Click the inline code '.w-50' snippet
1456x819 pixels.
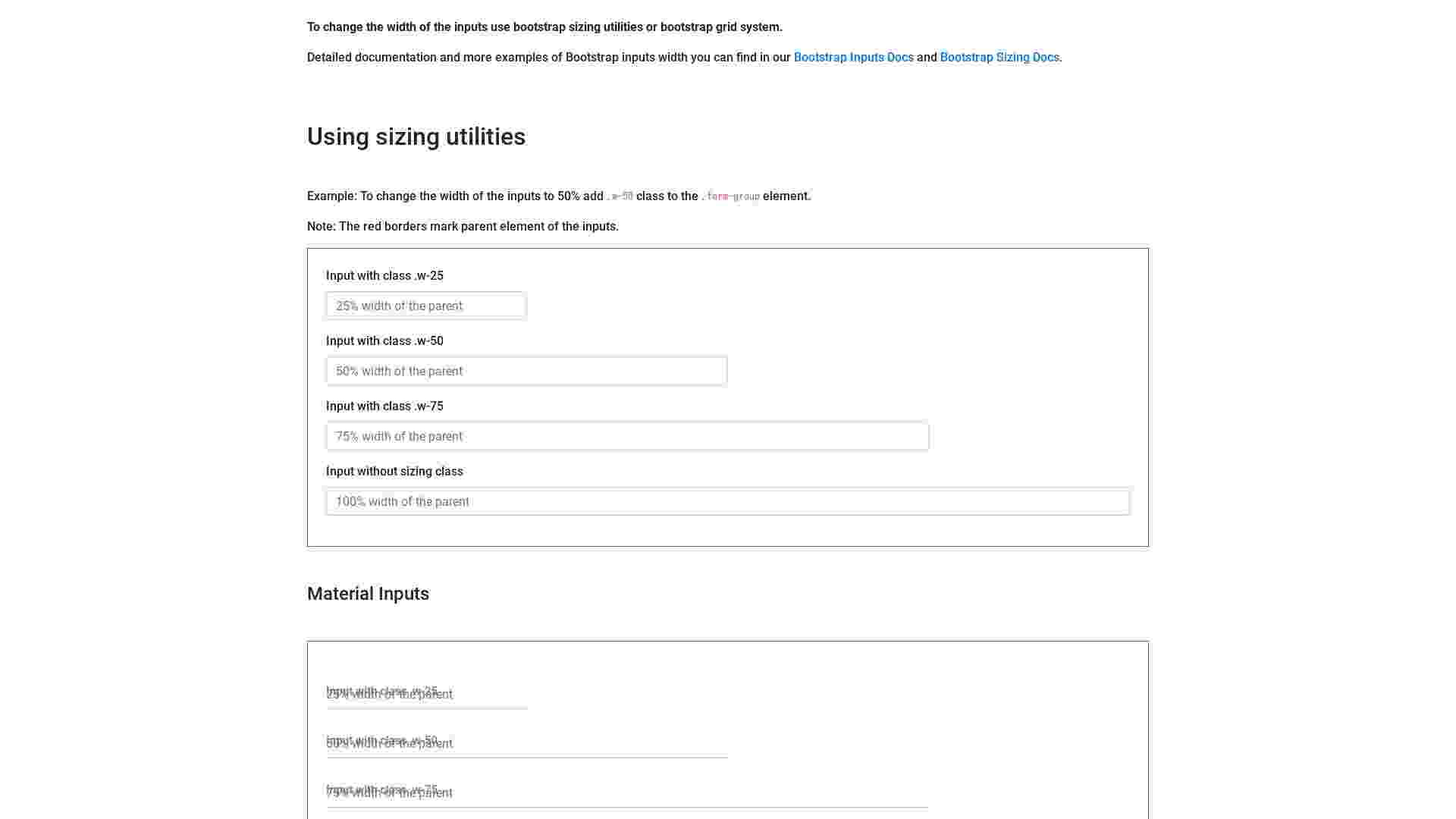point(619,196)
